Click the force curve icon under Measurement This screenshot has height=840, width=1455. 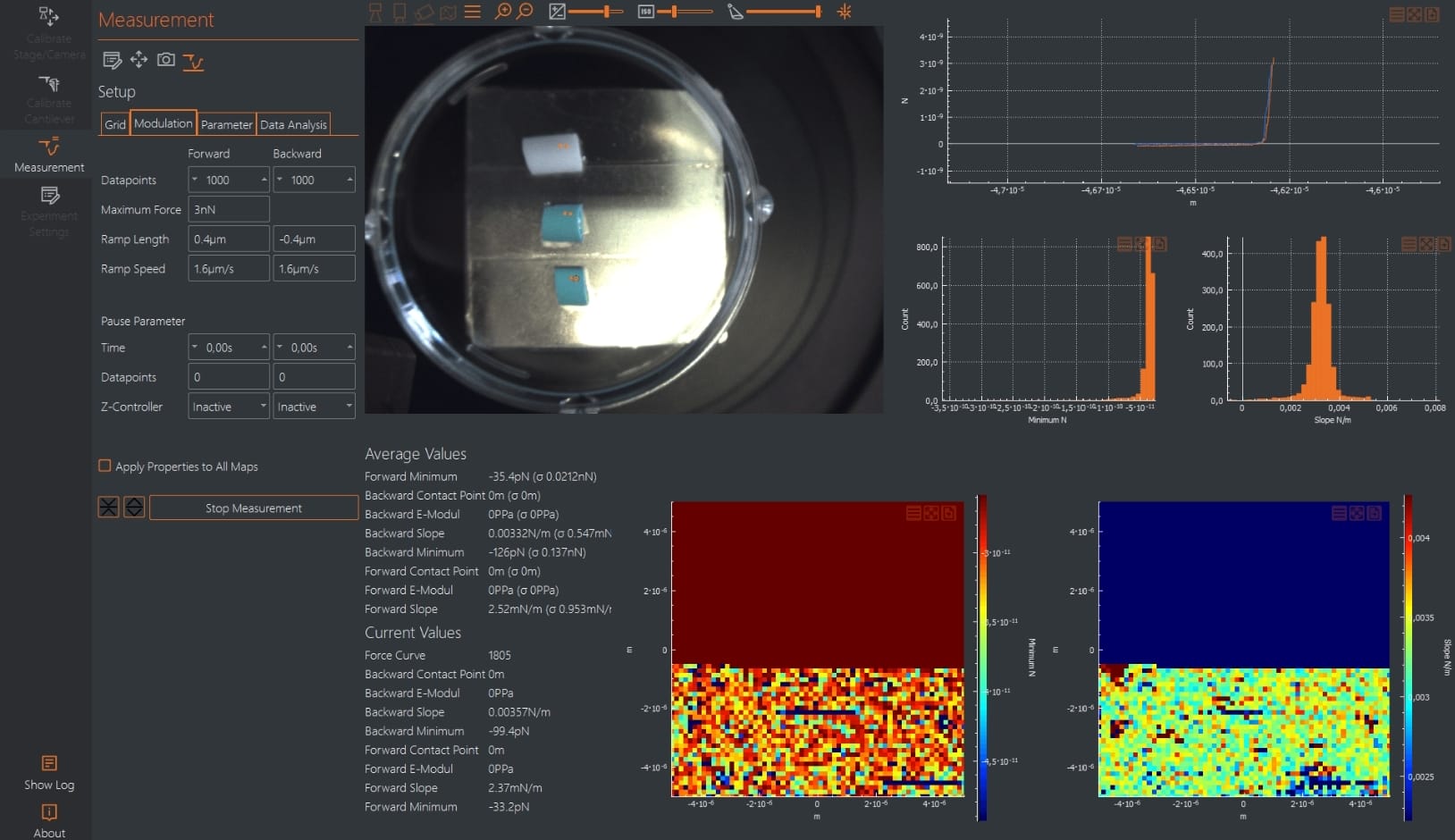pos(193,61)
